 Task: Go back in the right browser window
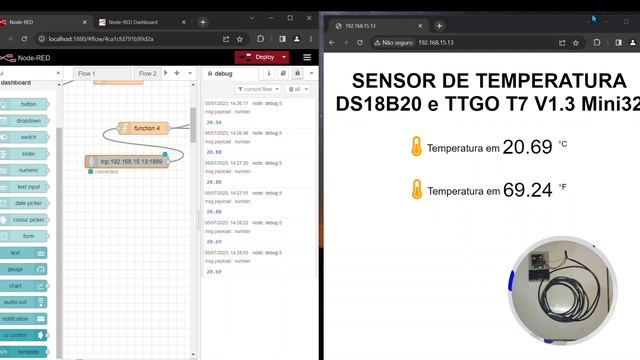point(332,42)
